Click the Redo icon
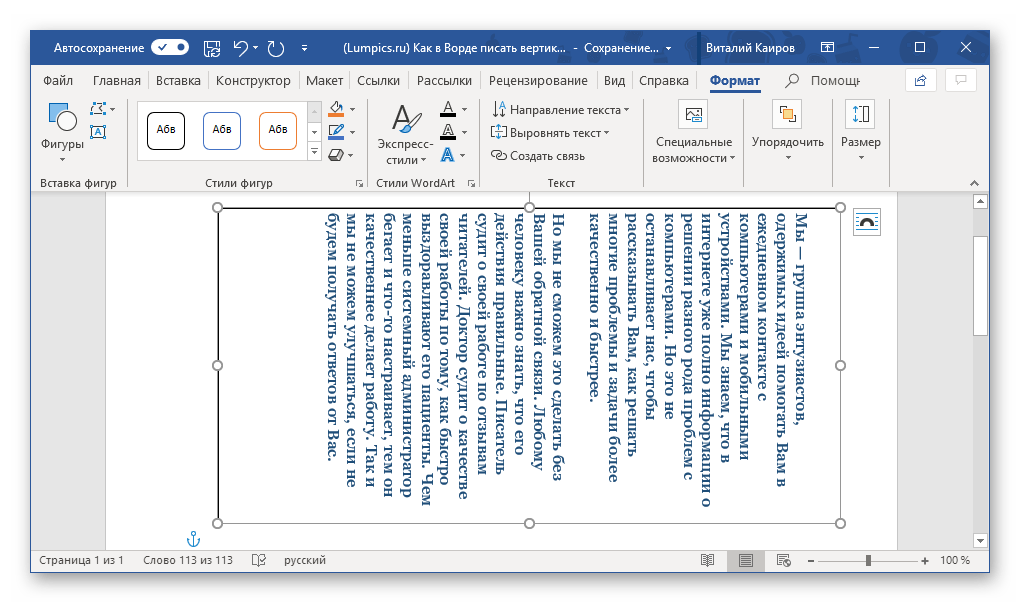Viewport: 1020px width, 603px height. [x=276, y=48]
